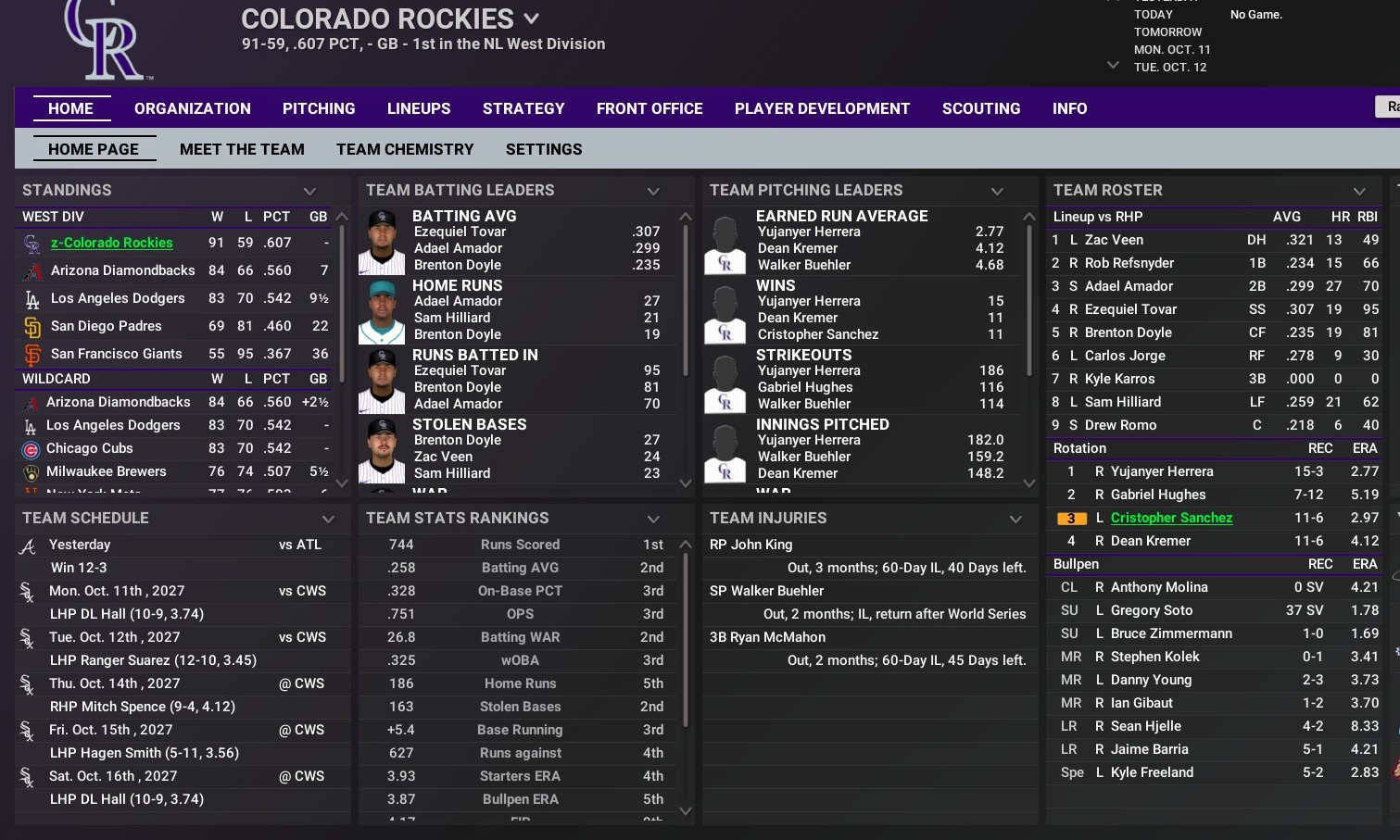1400x840 pixels.
Task: Click the Rockies icon in West Div standings
Action: (32, 244)
